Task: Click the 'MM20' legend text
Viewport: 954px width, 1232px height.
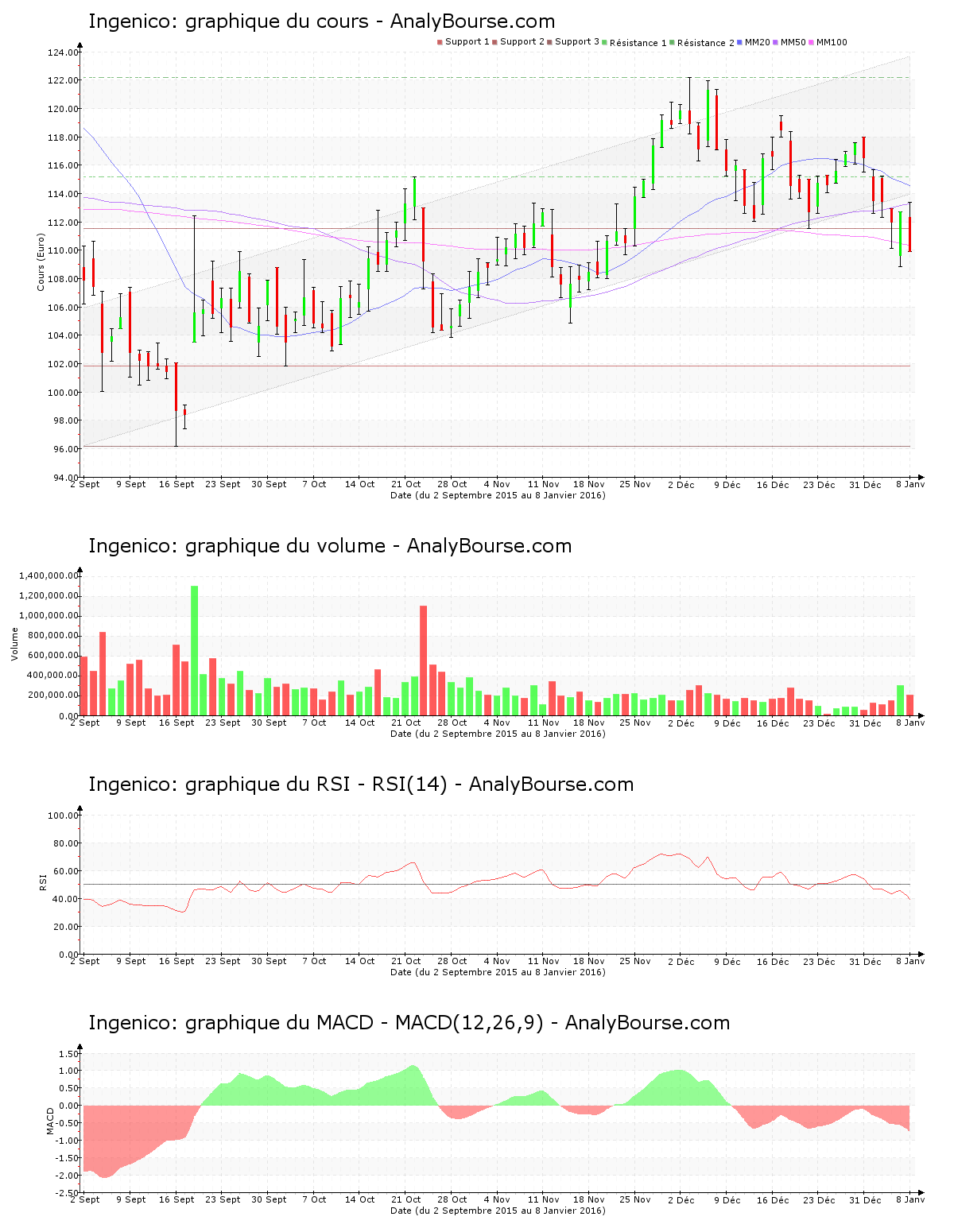Action: 758,42
